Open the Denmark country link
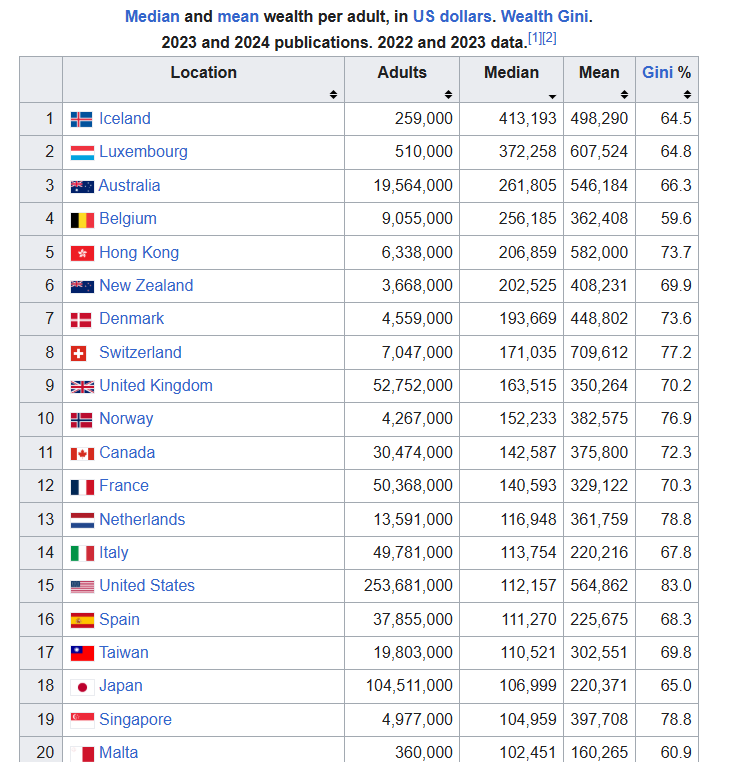 point(131,318)
